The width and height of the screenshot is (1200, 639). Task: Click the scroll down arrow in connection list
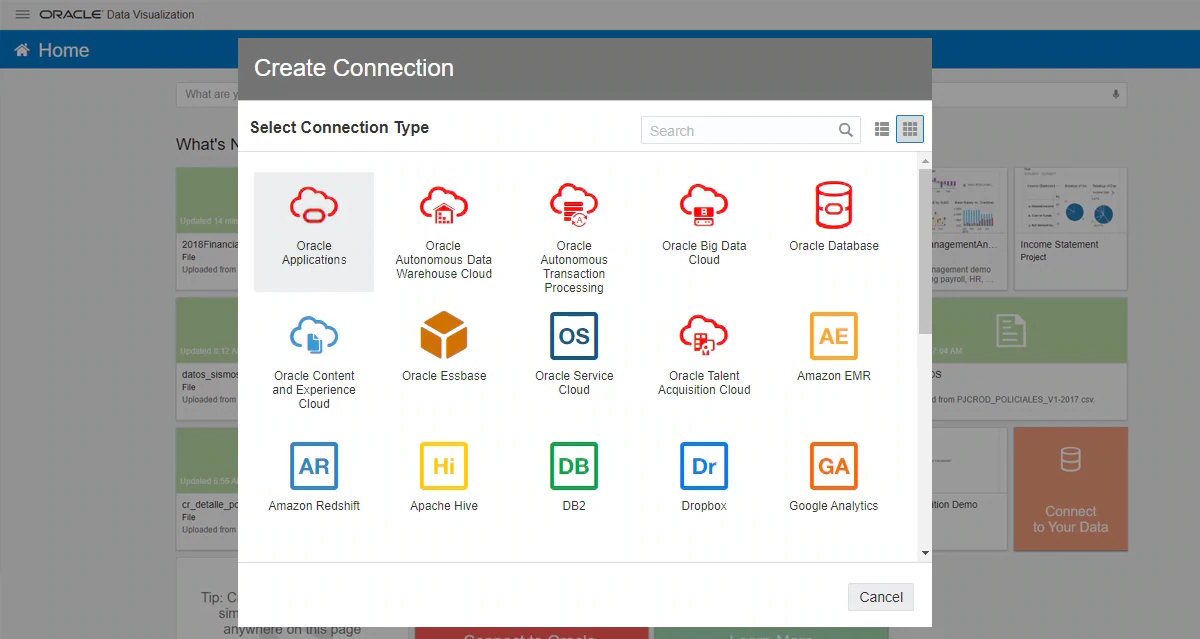pos(925,553)
